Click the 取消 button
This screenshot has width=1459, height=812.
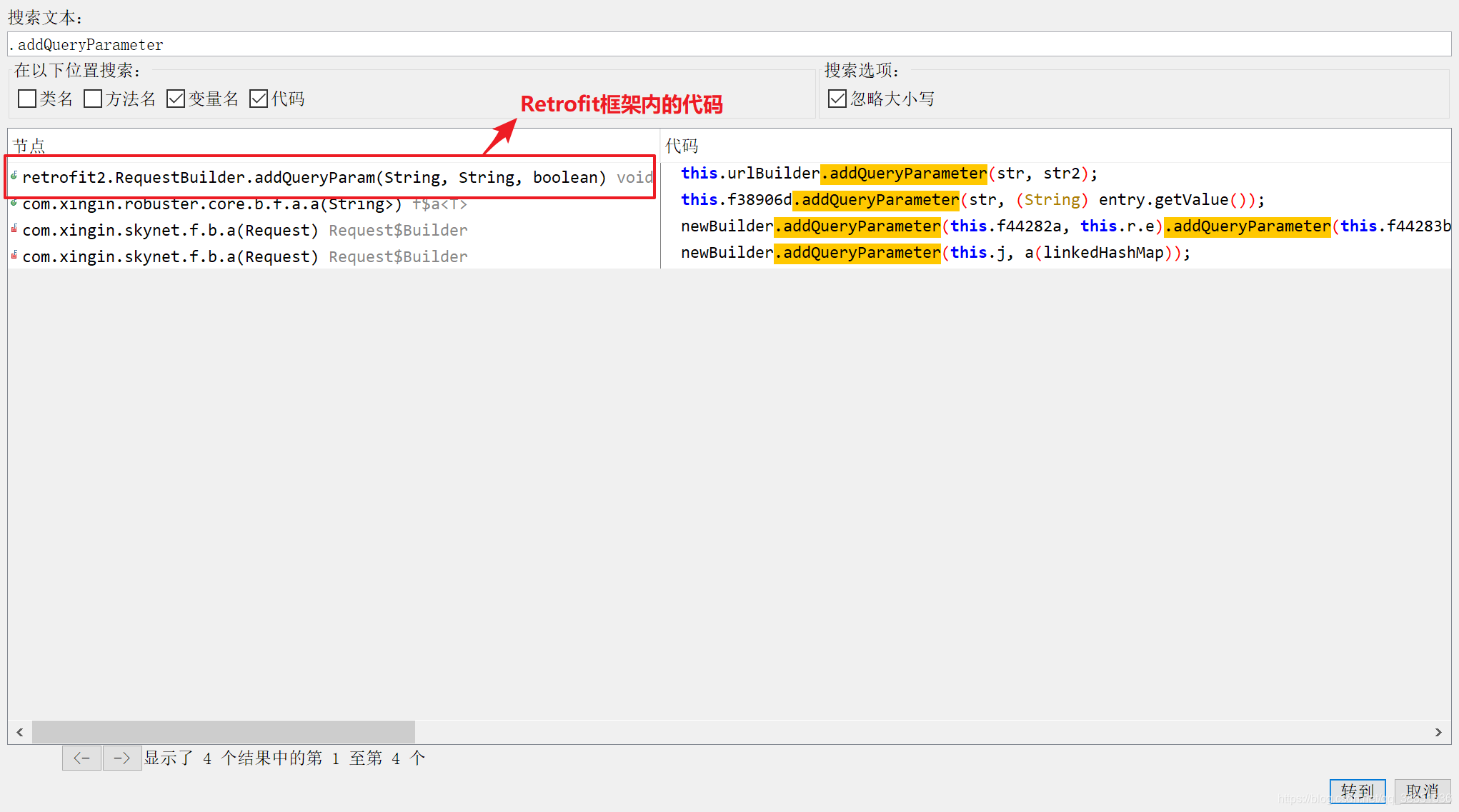coord(1422,791)
